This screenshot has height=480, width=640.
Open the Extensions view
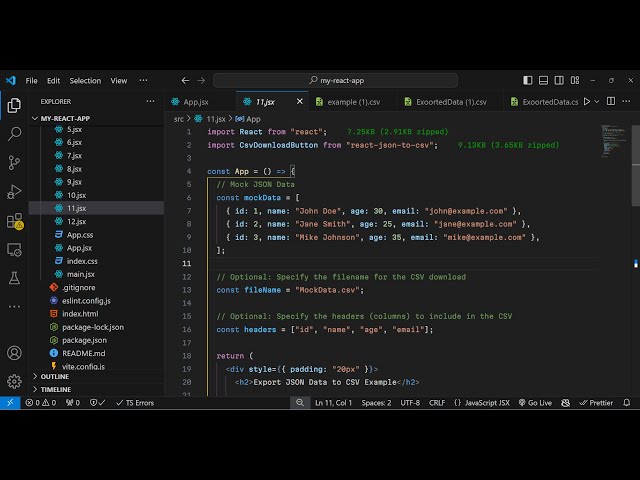click(x=14, y=221)
